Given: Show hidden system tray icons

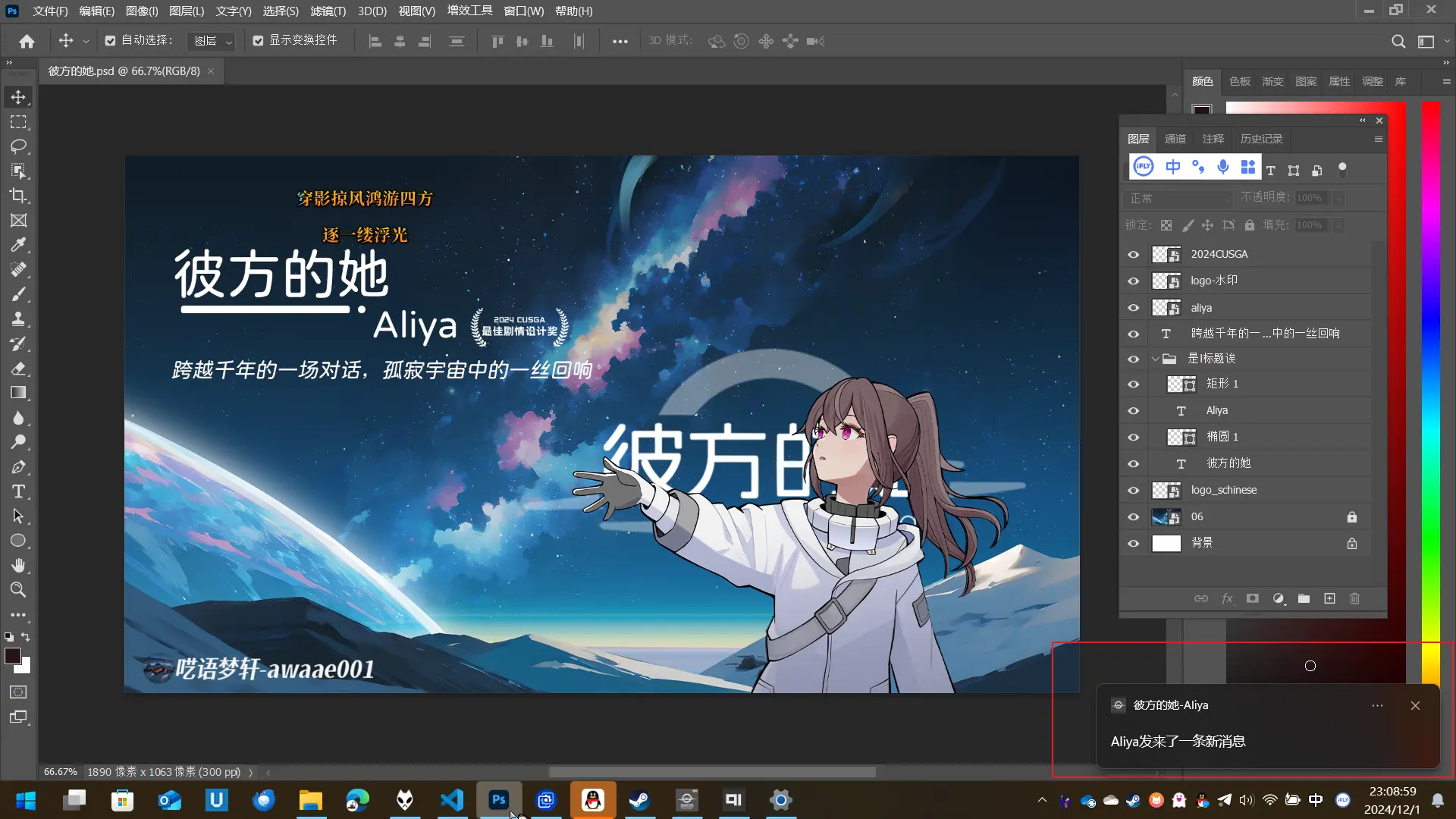Looking at the screenshot, I should (x=1042, y=800).
